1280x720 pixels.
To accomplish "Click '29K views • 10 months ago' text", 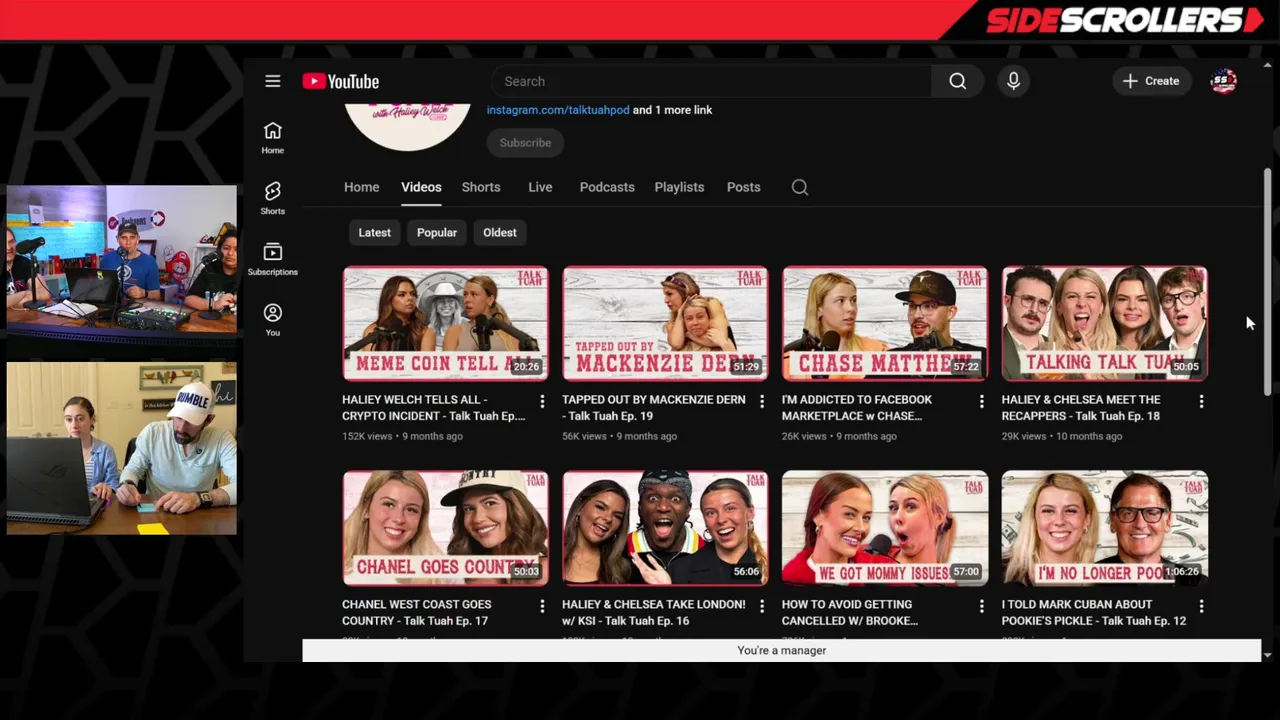I will tap(1061, 436).
